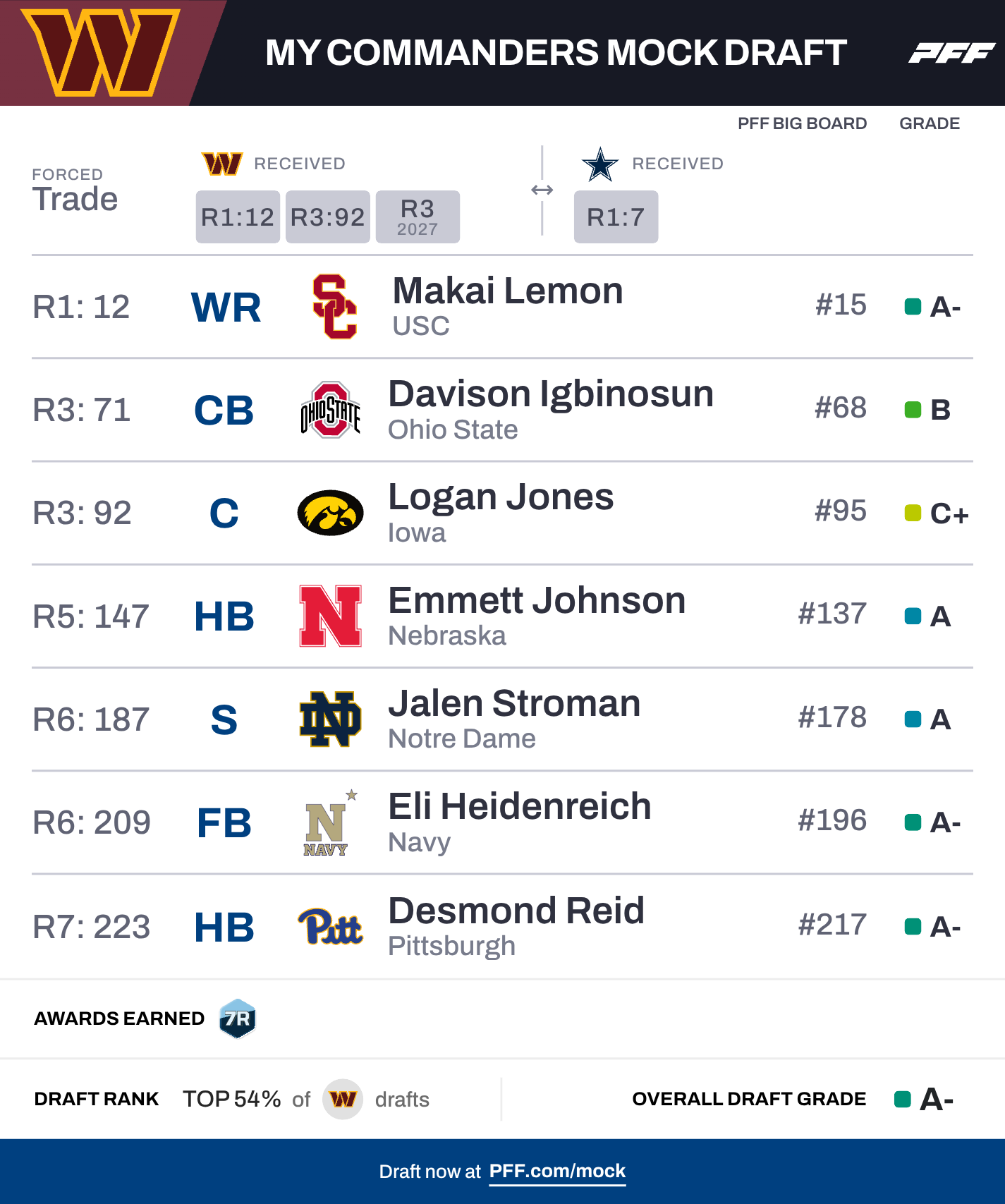Screen dimensions: 1005x1204
Task: Click the Ohio State logo
Action: click(330, 410)
